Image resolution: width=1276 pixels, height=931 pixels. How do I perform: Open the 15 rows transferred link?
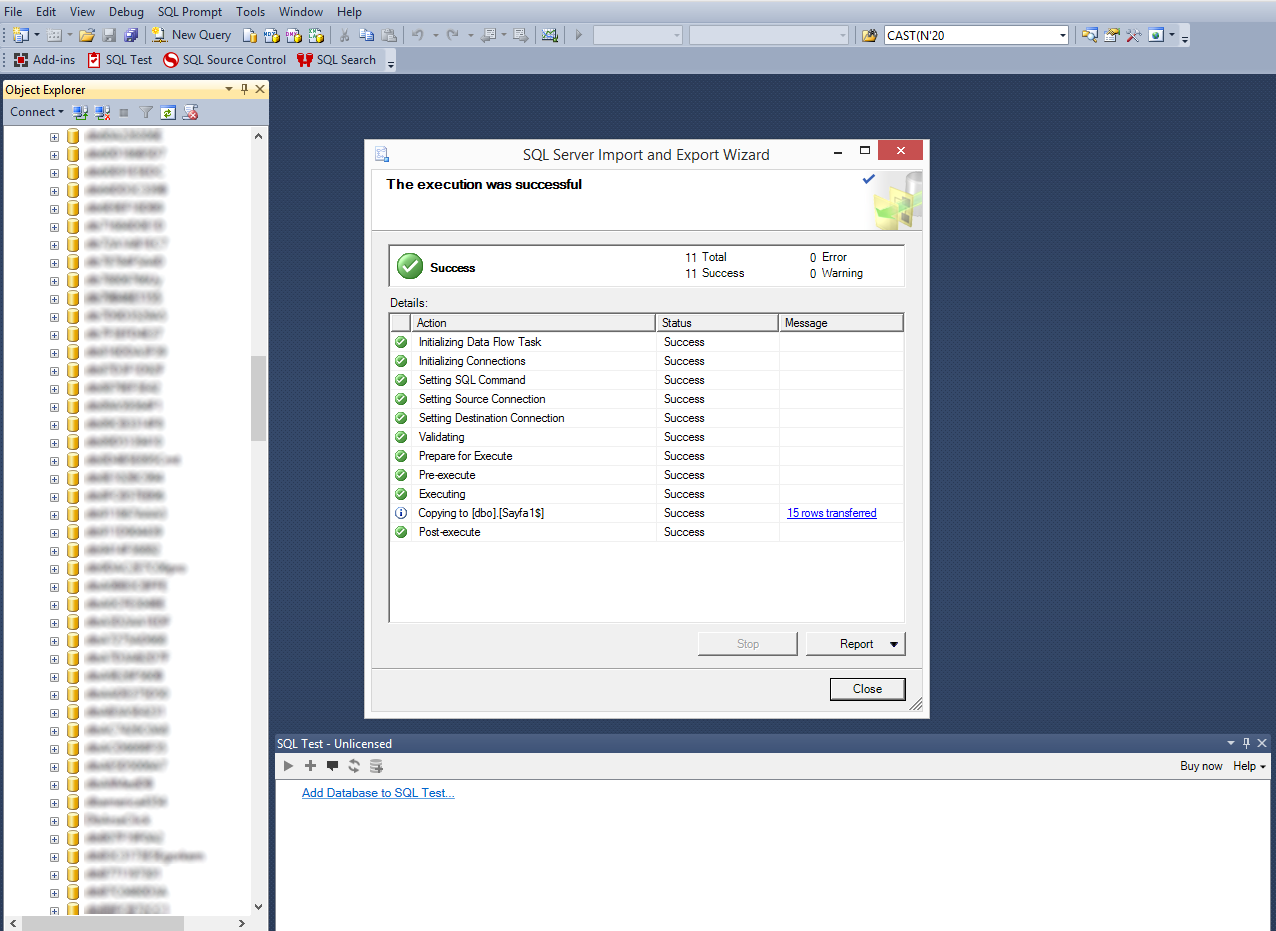point(832,513)
